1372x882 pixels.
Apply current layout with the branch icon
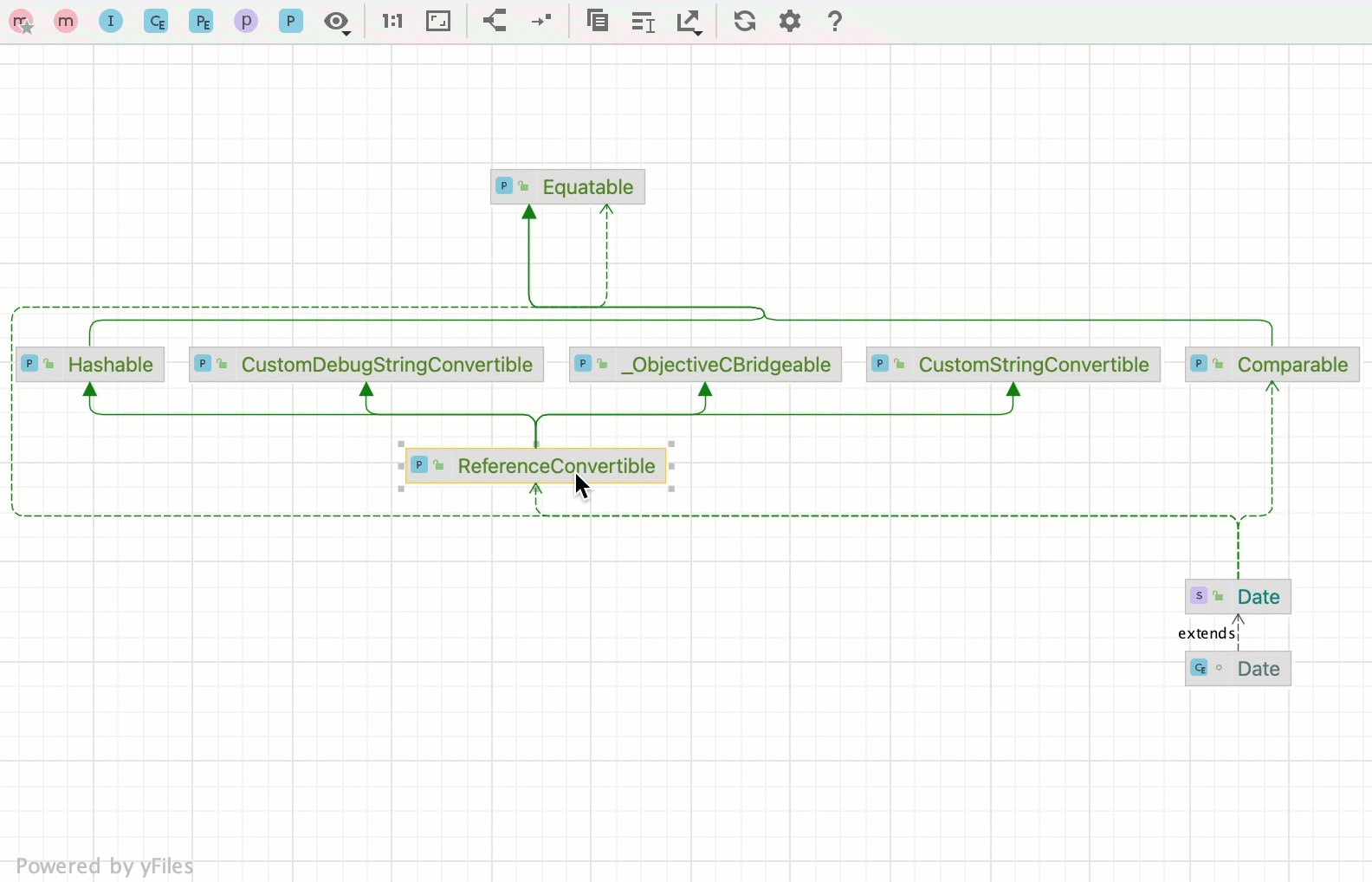(495, 21)
